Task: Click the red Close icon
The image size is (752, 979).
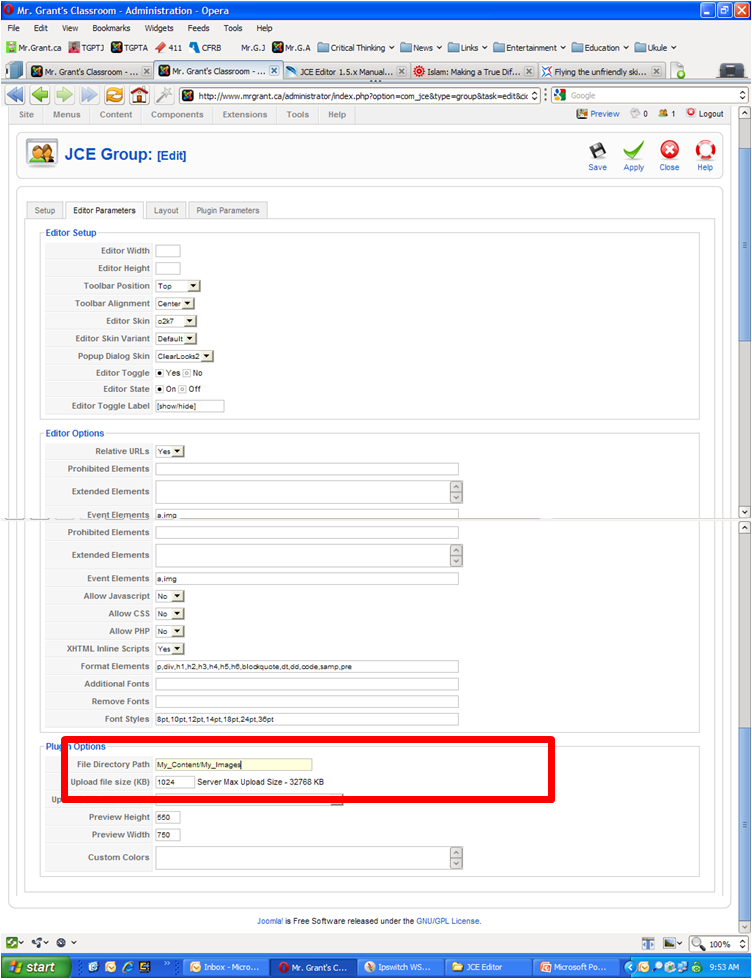Action: point(669,152)
